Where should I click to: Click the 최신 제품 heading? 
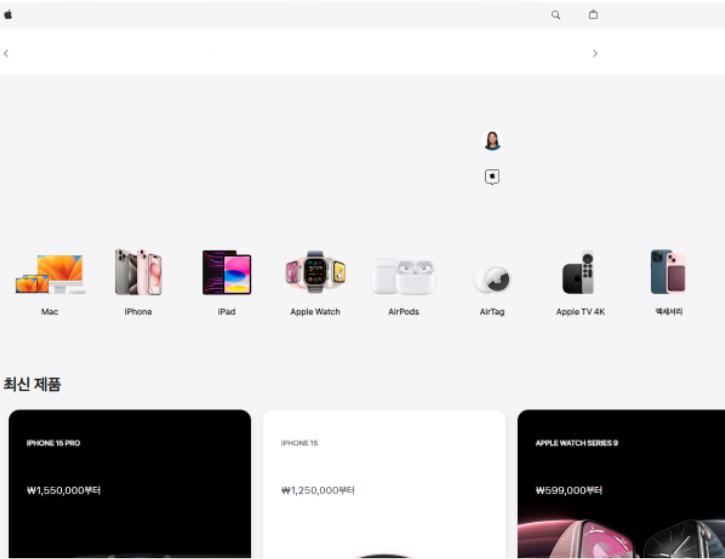[32, 384]
